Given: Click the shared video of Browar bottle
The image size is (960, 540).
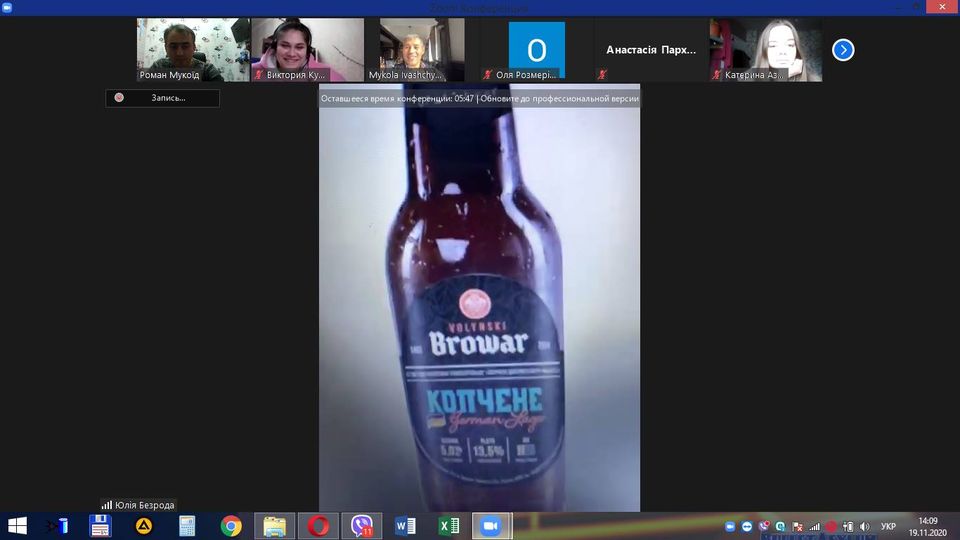Looking at the screenshot, I should point(479,298).
